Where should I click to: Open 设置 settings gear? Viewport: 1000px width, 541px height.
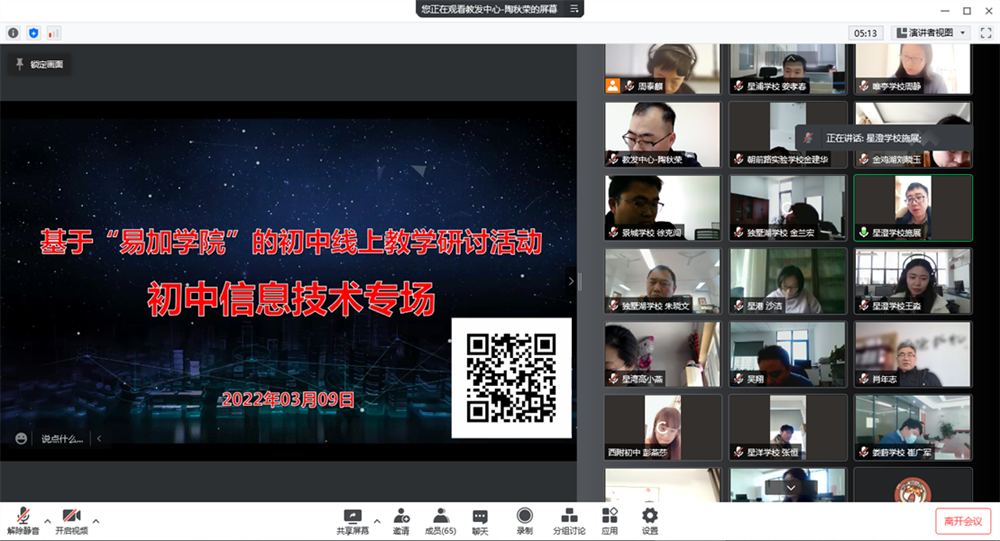650,521
